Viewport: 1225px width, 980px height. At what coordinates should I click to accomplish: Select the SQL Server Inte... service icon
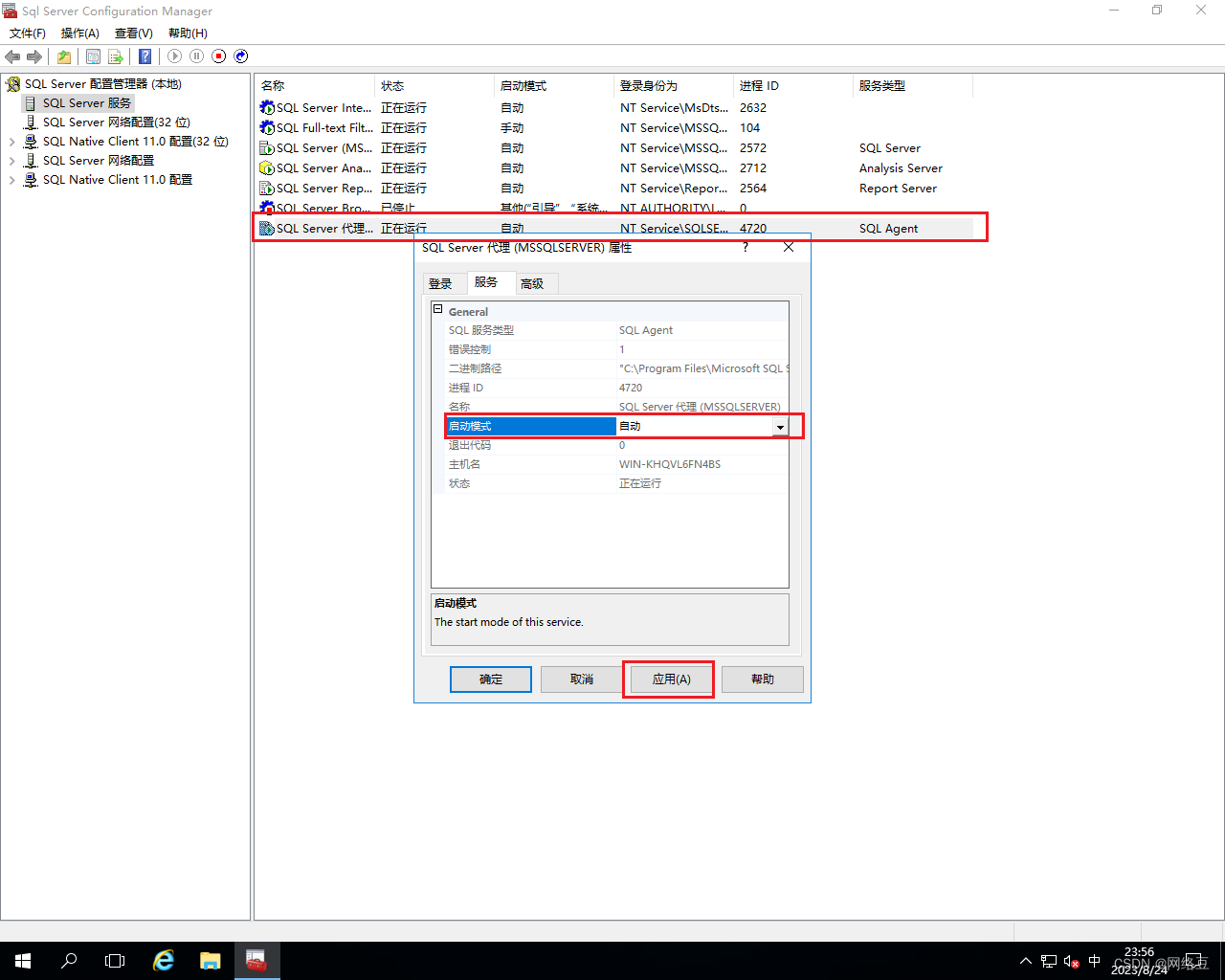point(267,108)
